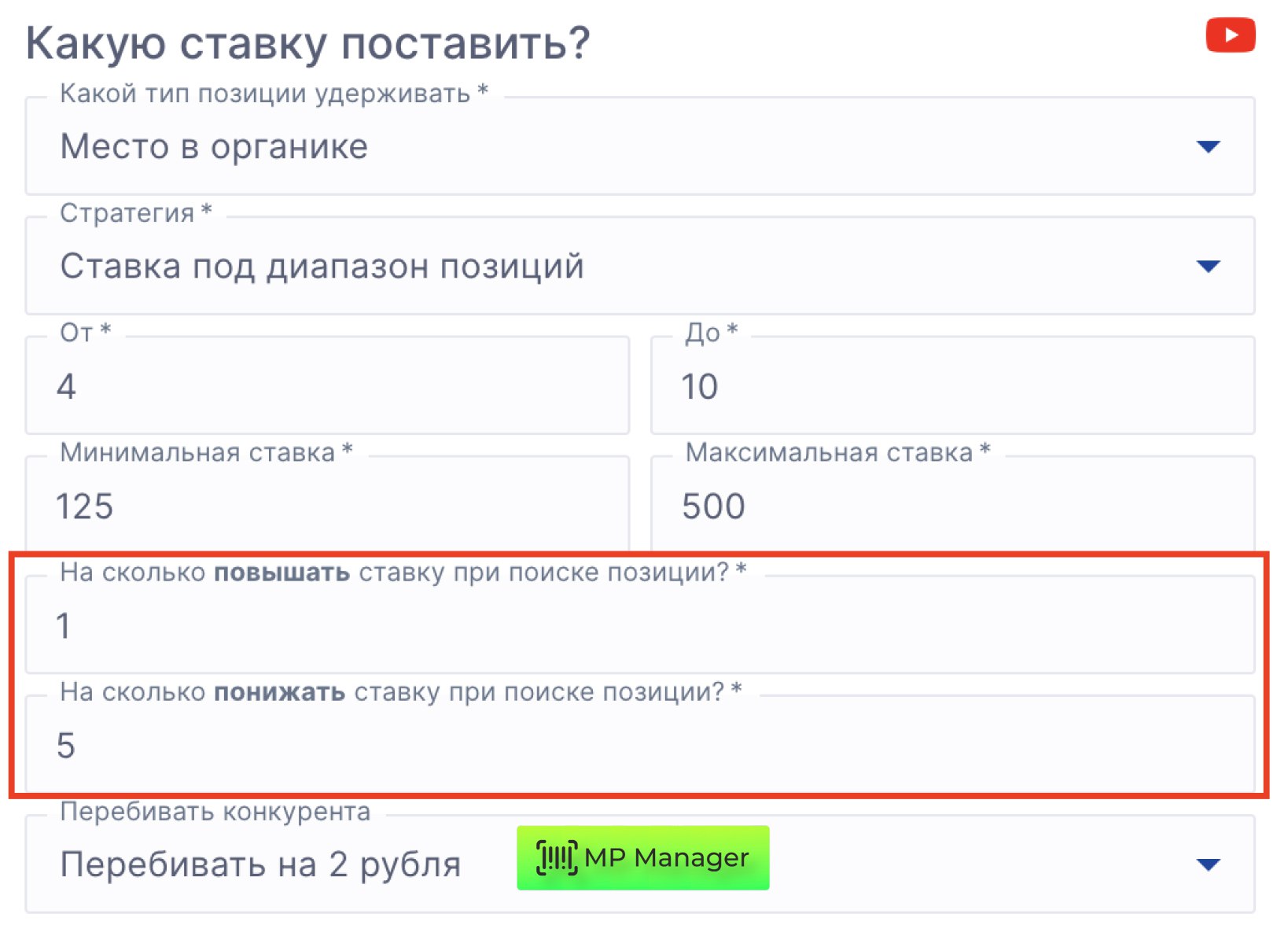Focus the 'От' position field
This screenshot has width=1288, height=925.
click(326, 387)
